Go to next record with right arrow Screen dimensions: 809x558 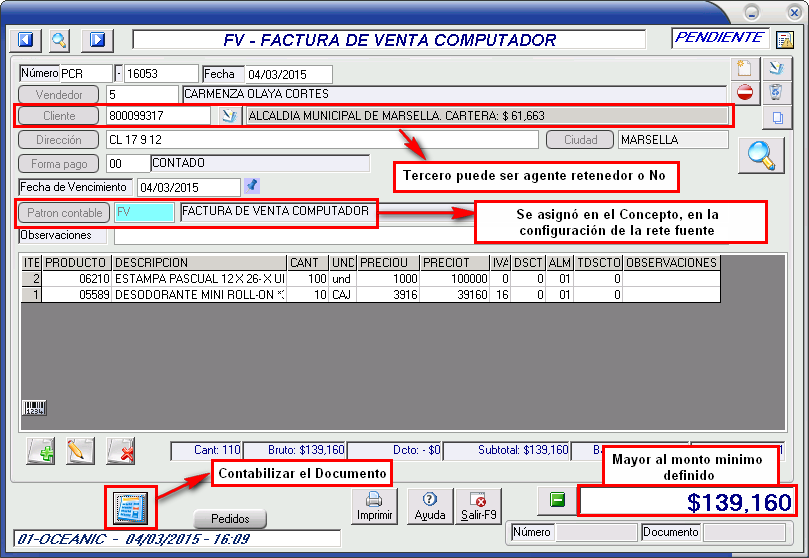tap(97, 40)
